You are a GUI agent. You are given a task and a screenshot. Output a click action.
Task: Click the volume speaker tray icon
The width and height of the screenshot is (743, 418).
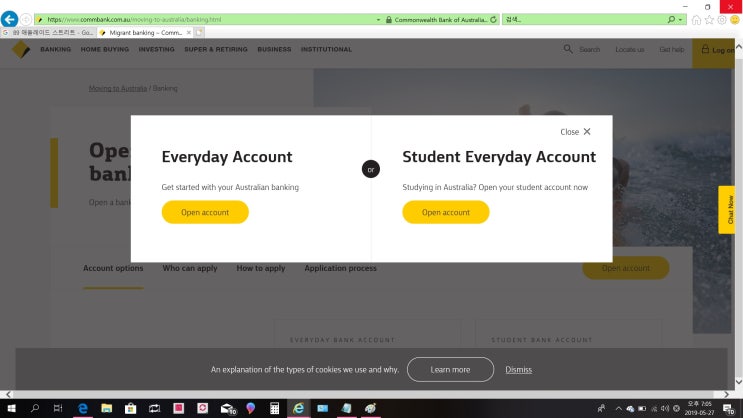coord(665,409)
